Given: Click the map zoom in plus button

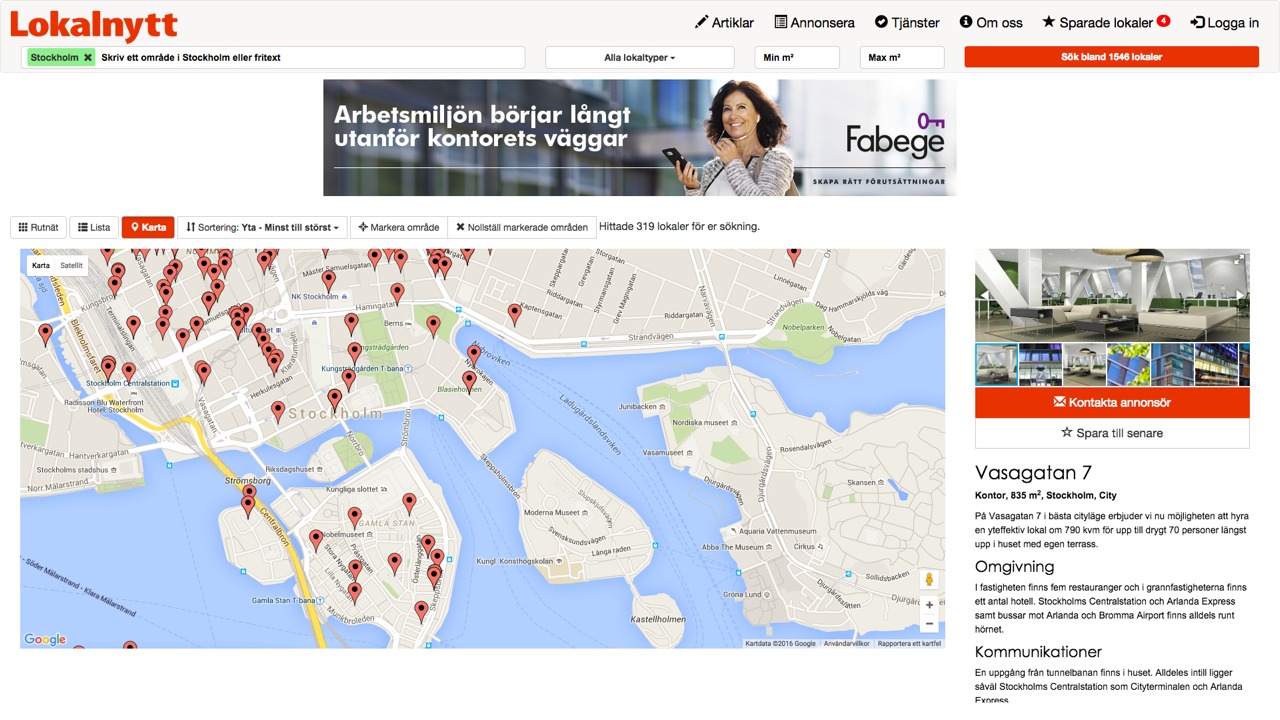Looking at the screenshot, I should [929, 604].
